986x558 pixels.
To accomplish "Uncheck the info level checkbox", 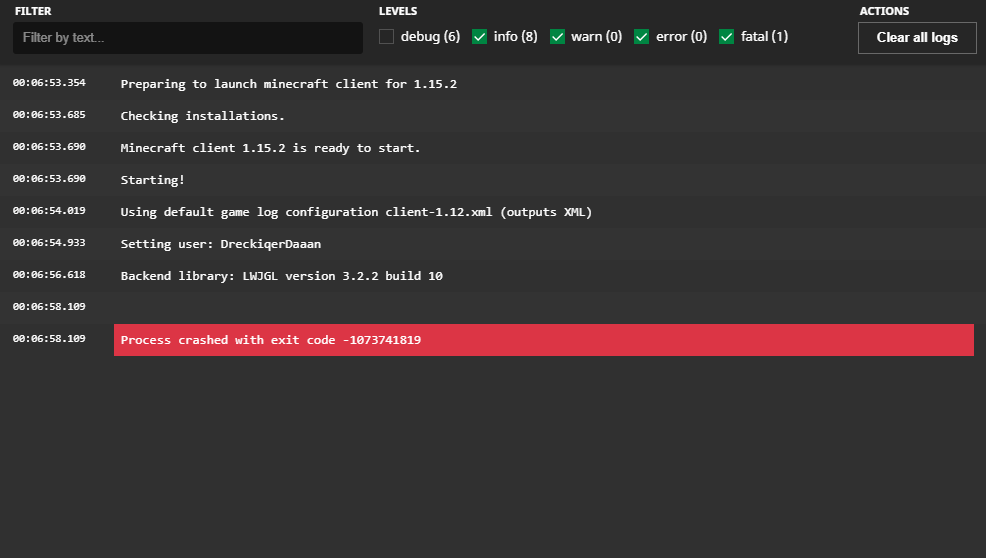I will 480,37.
